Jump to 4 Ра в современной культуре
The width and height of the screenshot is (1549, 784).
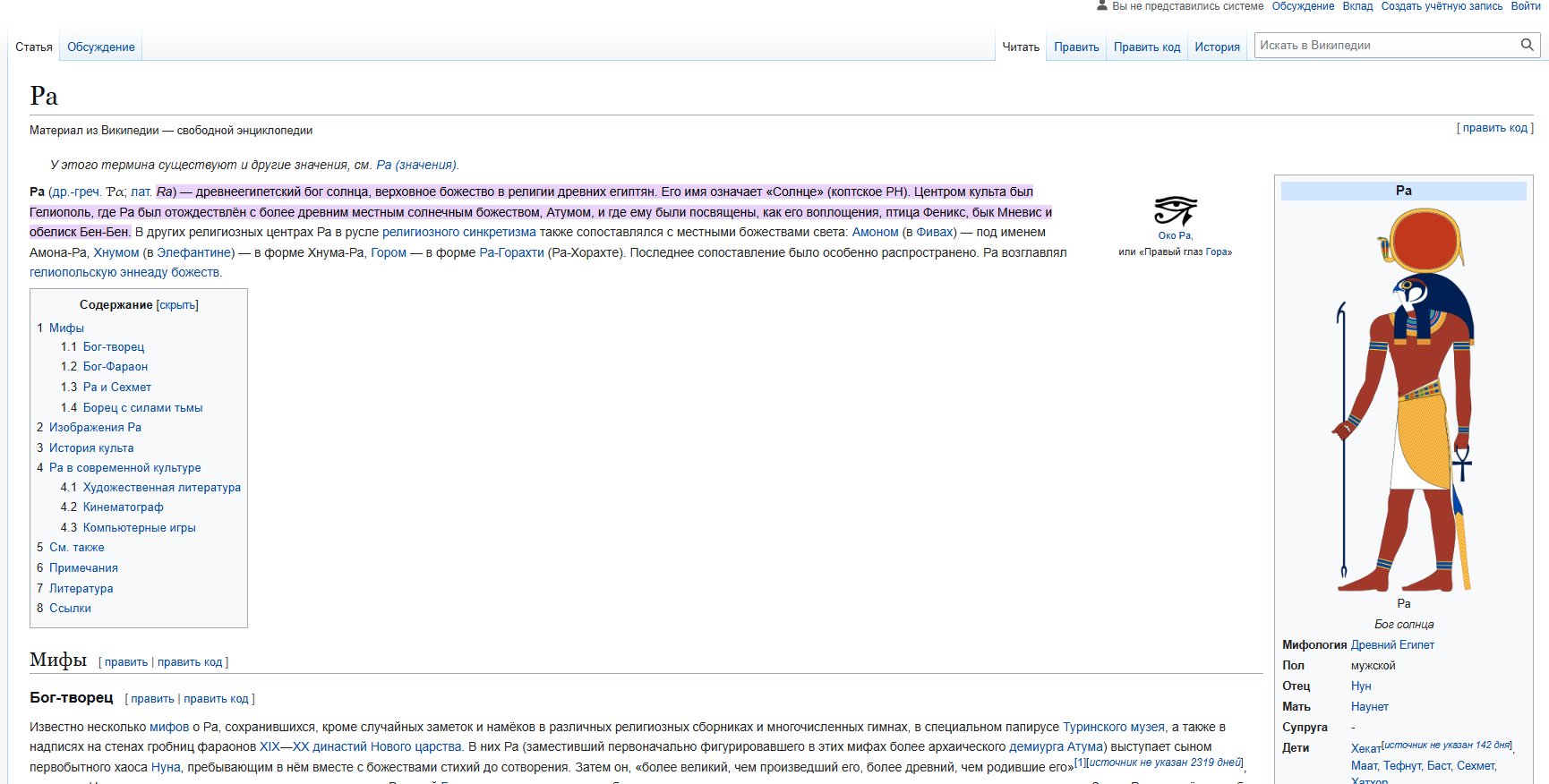pyautogui.click(x=125, y=468)
